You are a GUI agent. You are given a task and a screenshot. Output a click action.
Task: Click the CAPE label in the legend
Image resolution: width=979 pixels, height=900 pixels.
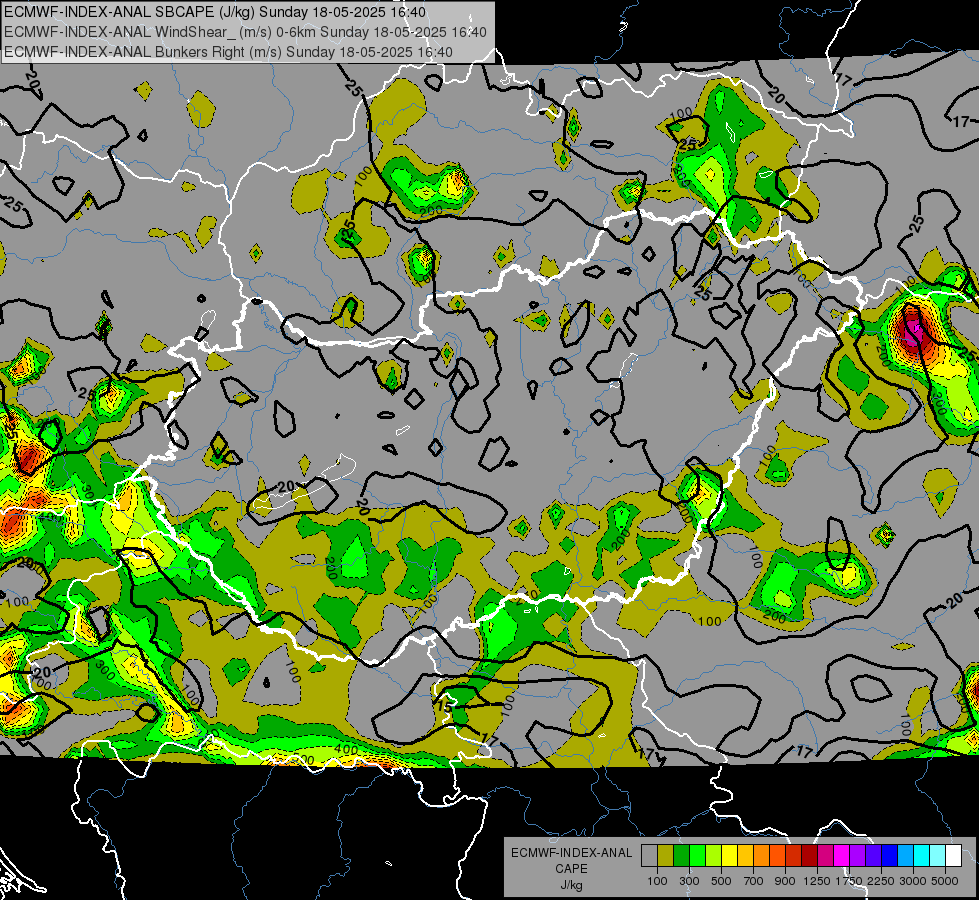click(x=571, y=869)
